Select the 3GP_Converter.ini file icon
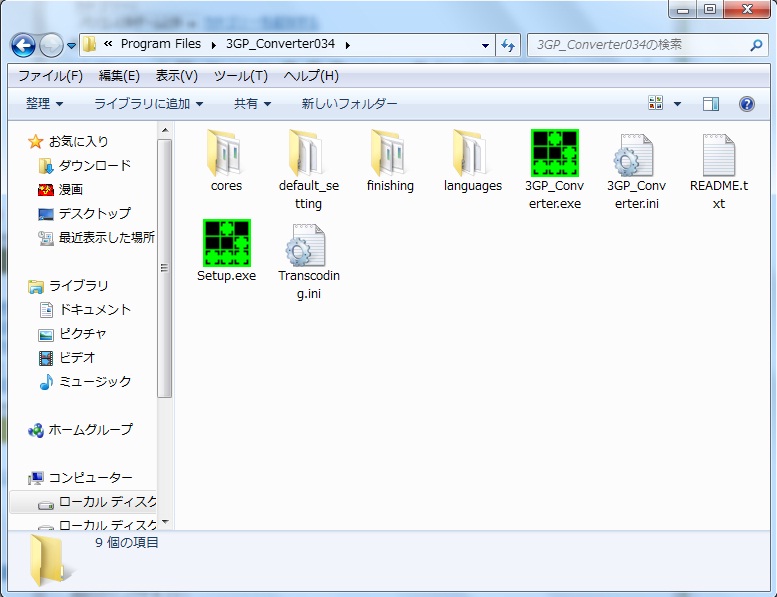 click(636, 155)
